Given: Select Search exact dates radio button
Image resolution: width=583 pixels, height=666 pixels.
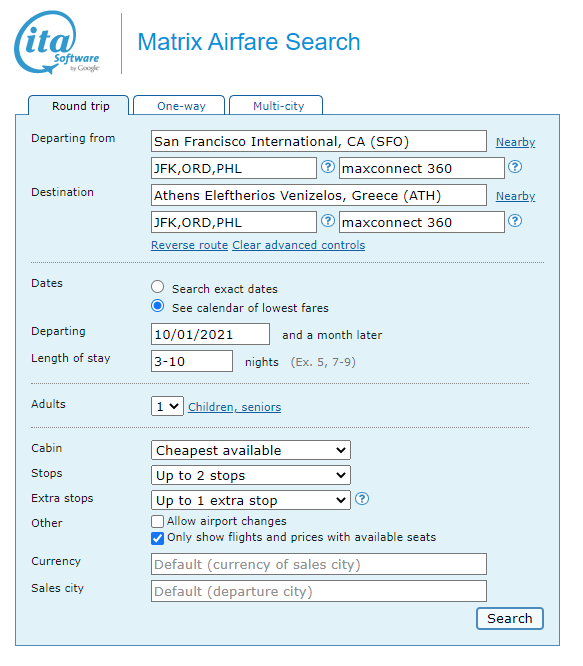Looking at the screenshot, I should 158,287.
